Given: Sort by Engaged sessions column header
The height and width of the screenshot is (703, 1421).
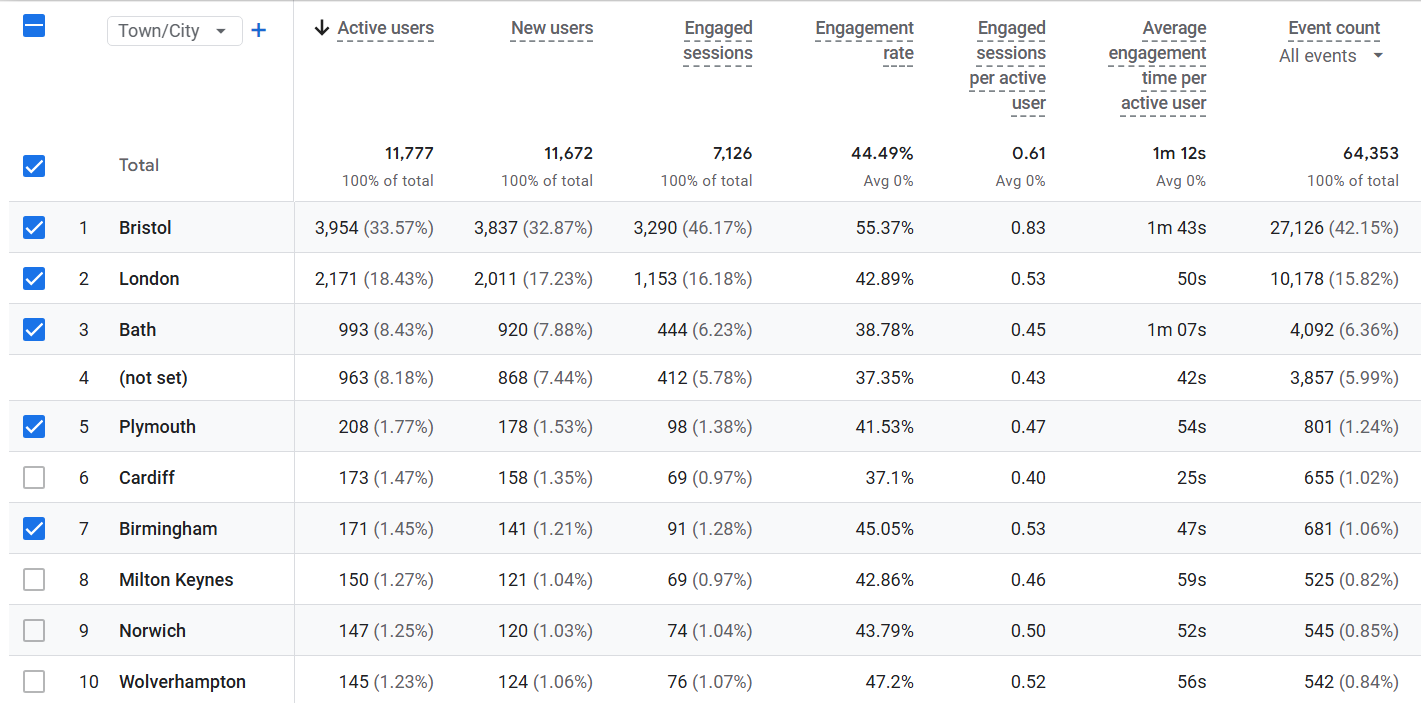Looking at the screenshot, I should point(718,41).
